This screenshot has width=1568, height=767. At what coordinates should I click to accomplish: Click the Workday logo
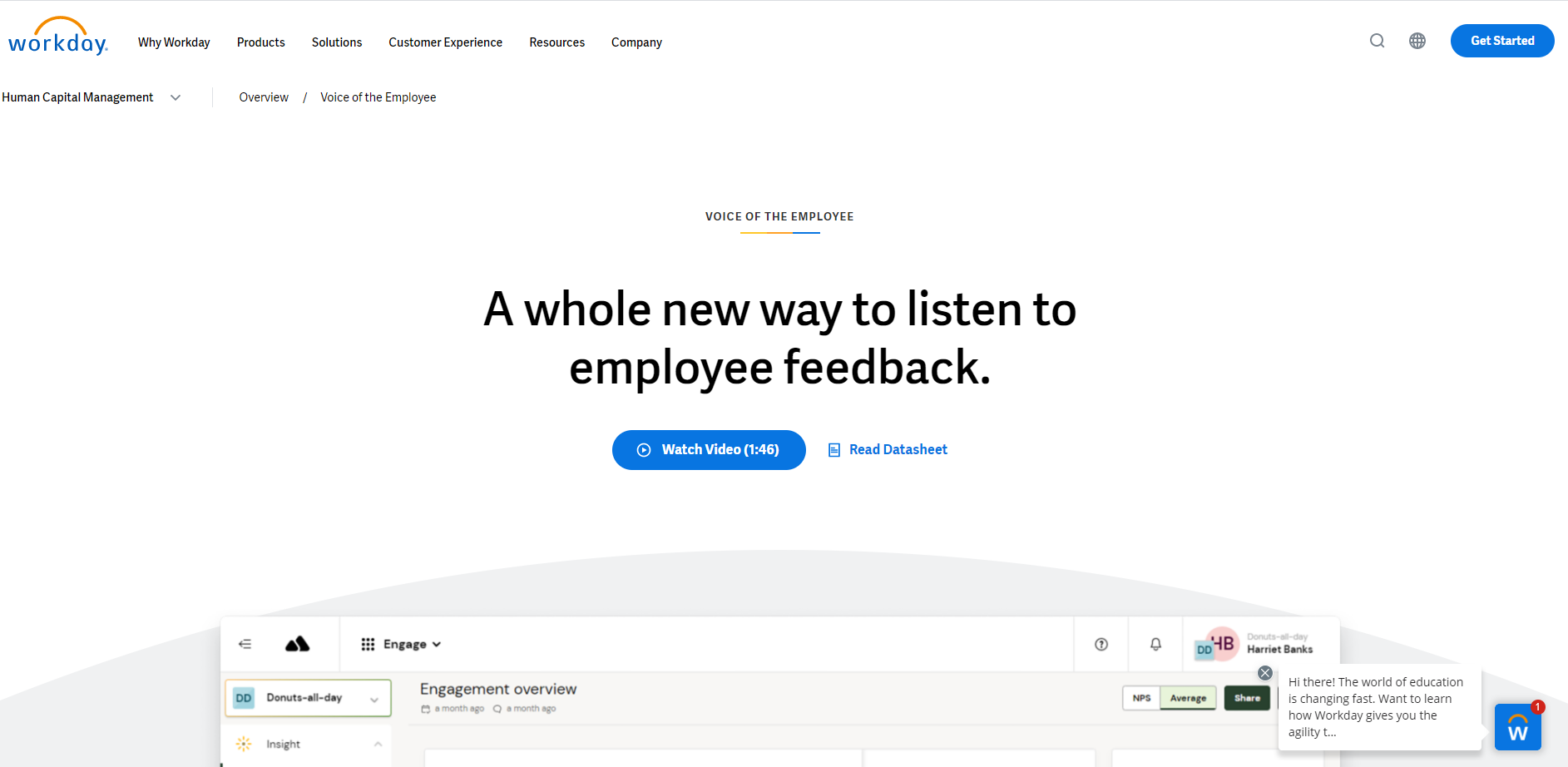pos(57,37)
